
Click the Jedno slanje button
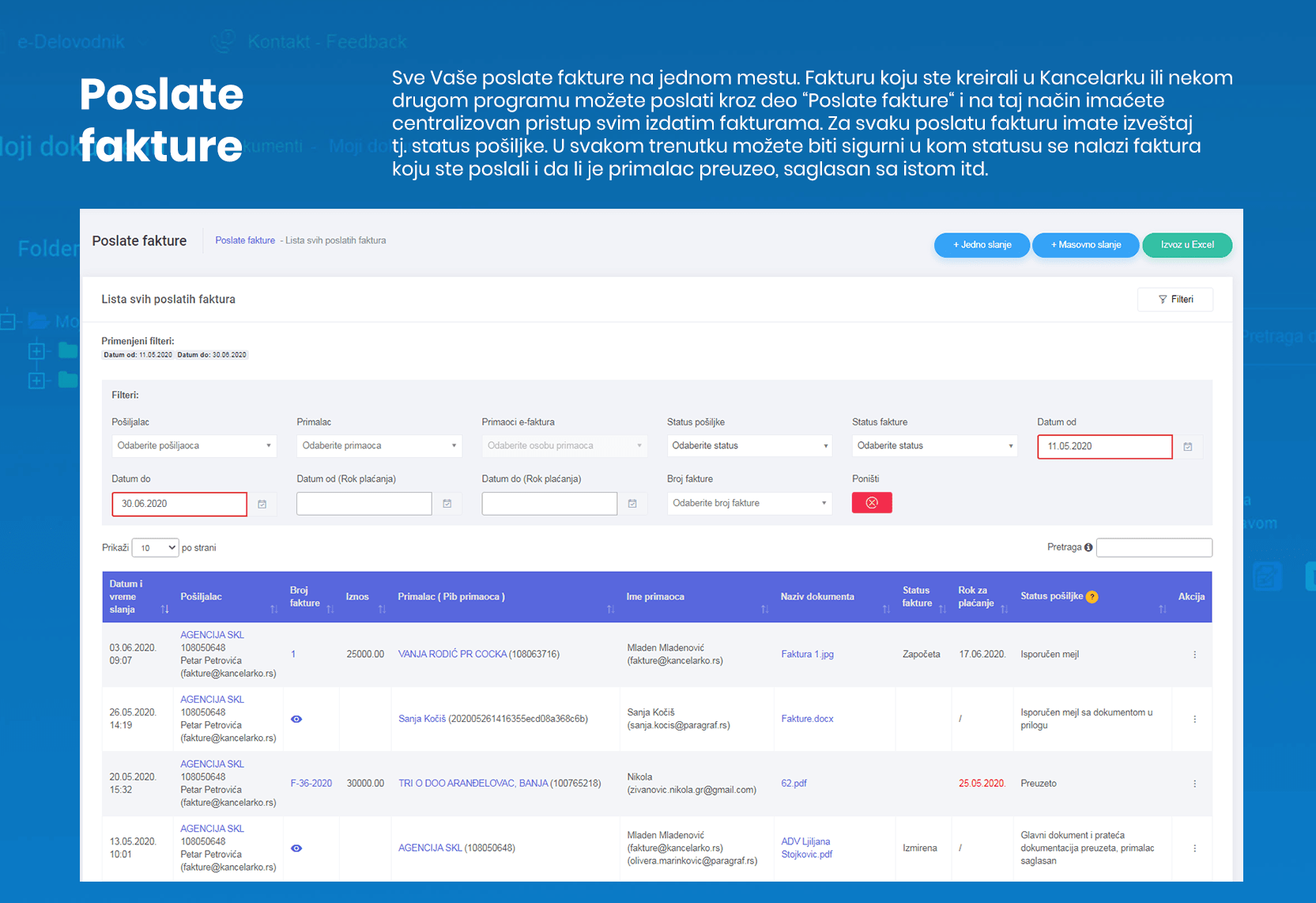982,245
